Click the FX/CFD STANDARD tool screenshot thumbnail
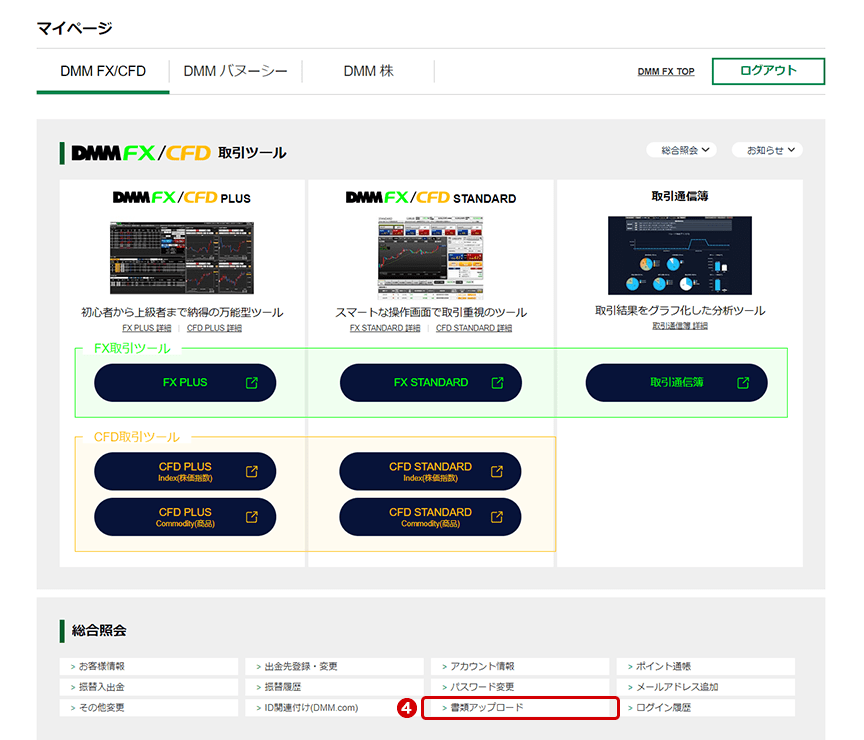This screenshot has width=864, height=740. point(431,257)
